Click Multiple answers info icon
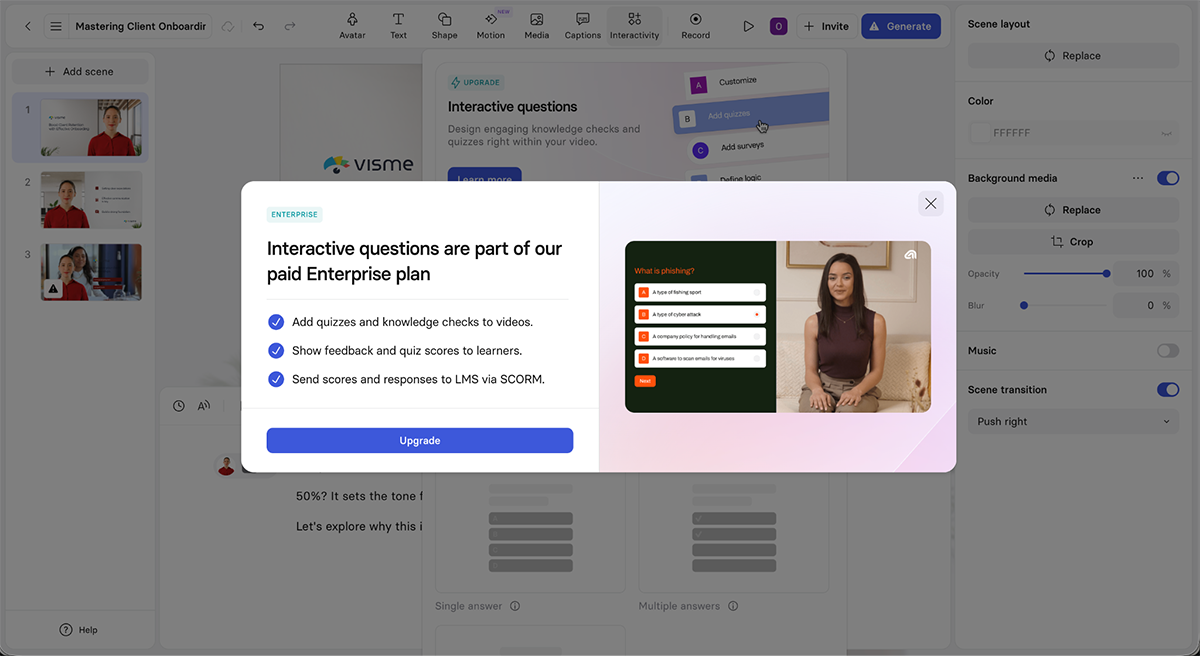This screenshot has height=656, width=1200. click(733, 606)
